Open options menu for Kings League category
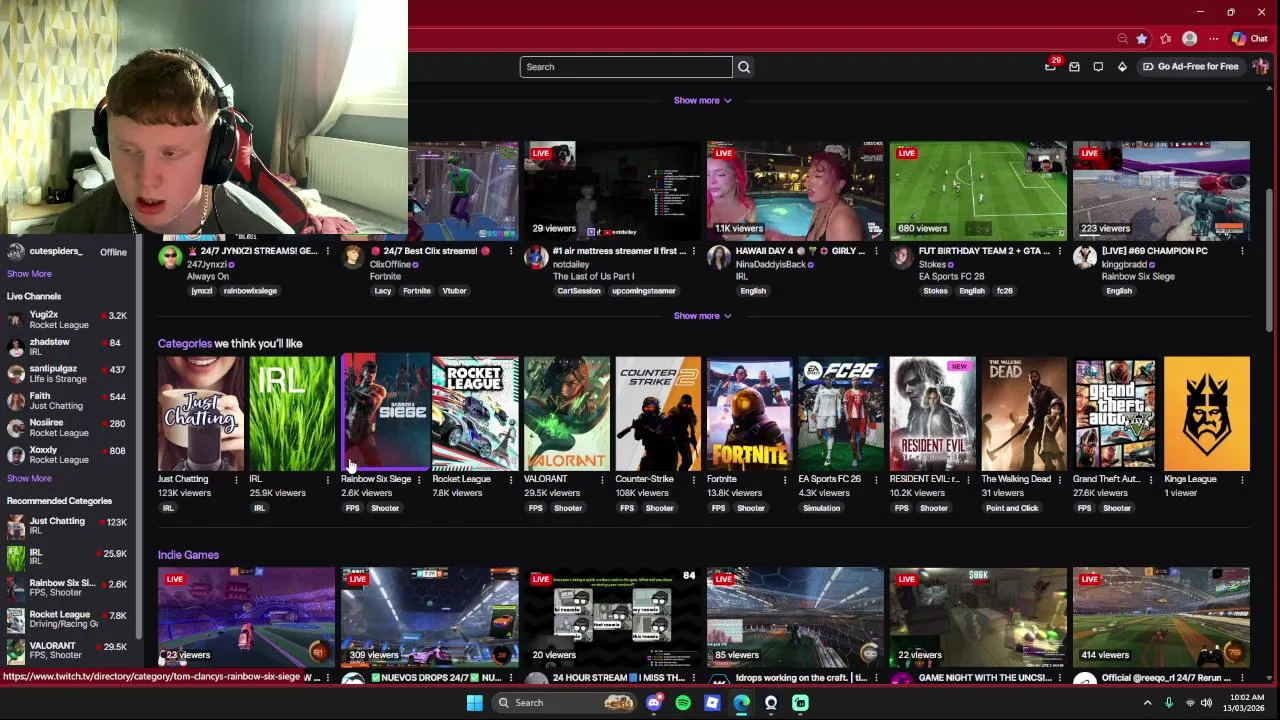This screenshot has width=1280, height=720. pyautogui.click(x=1242, y=479)
